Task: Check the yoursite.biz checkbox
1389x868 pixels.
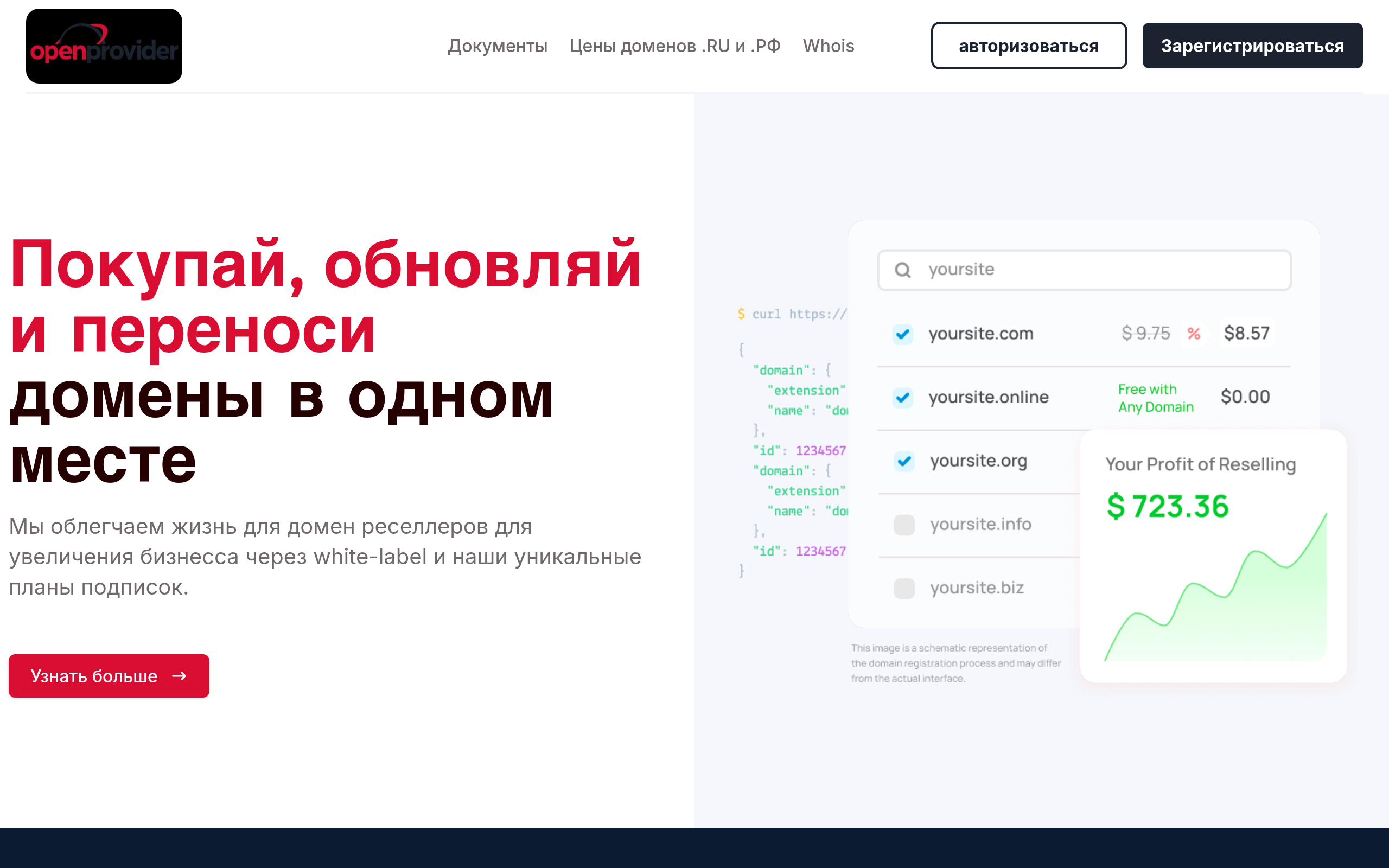Action: 904,589
